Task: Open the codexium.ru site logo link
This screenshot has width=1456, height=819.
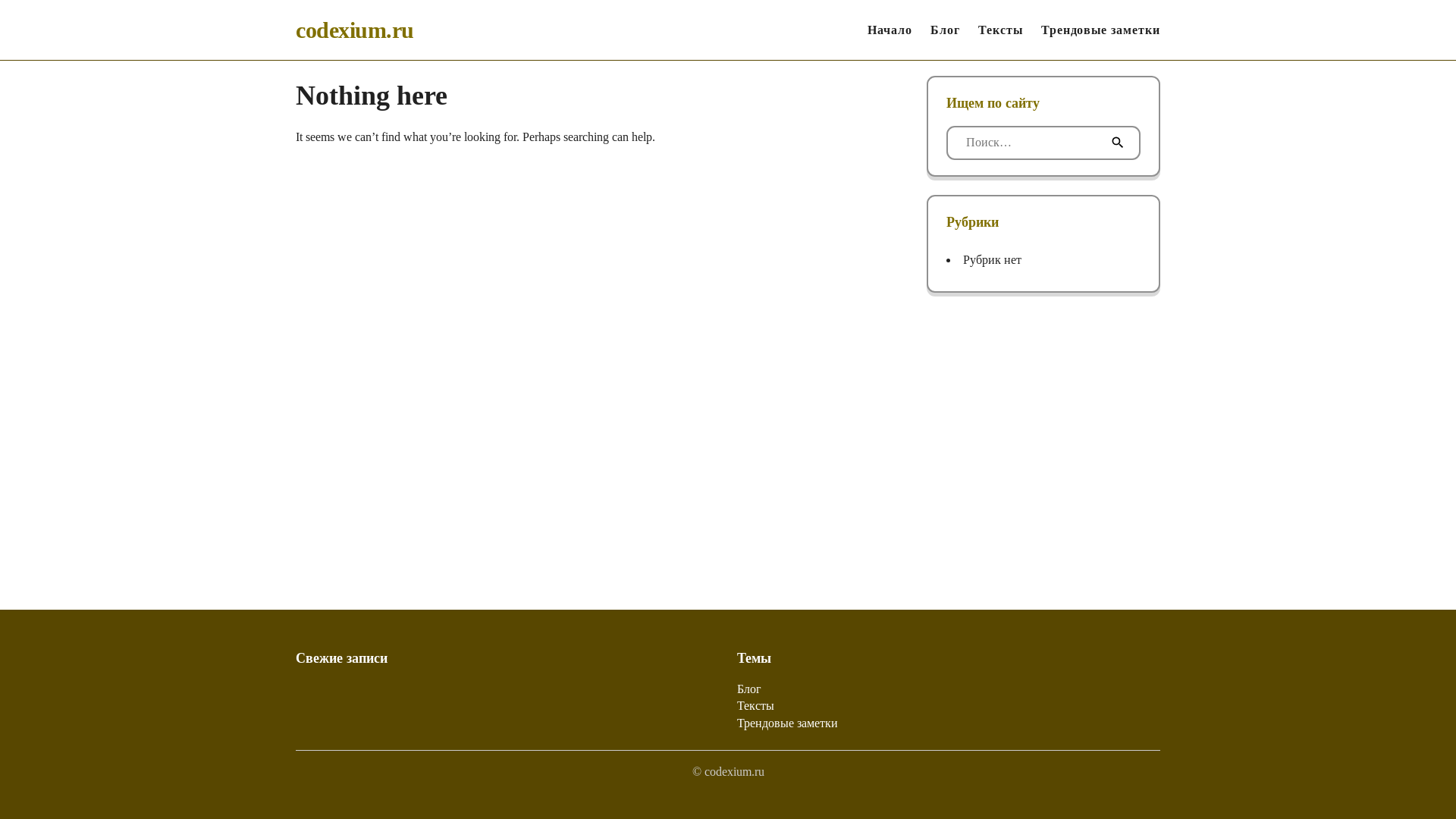Action: (x=354, y=30)
